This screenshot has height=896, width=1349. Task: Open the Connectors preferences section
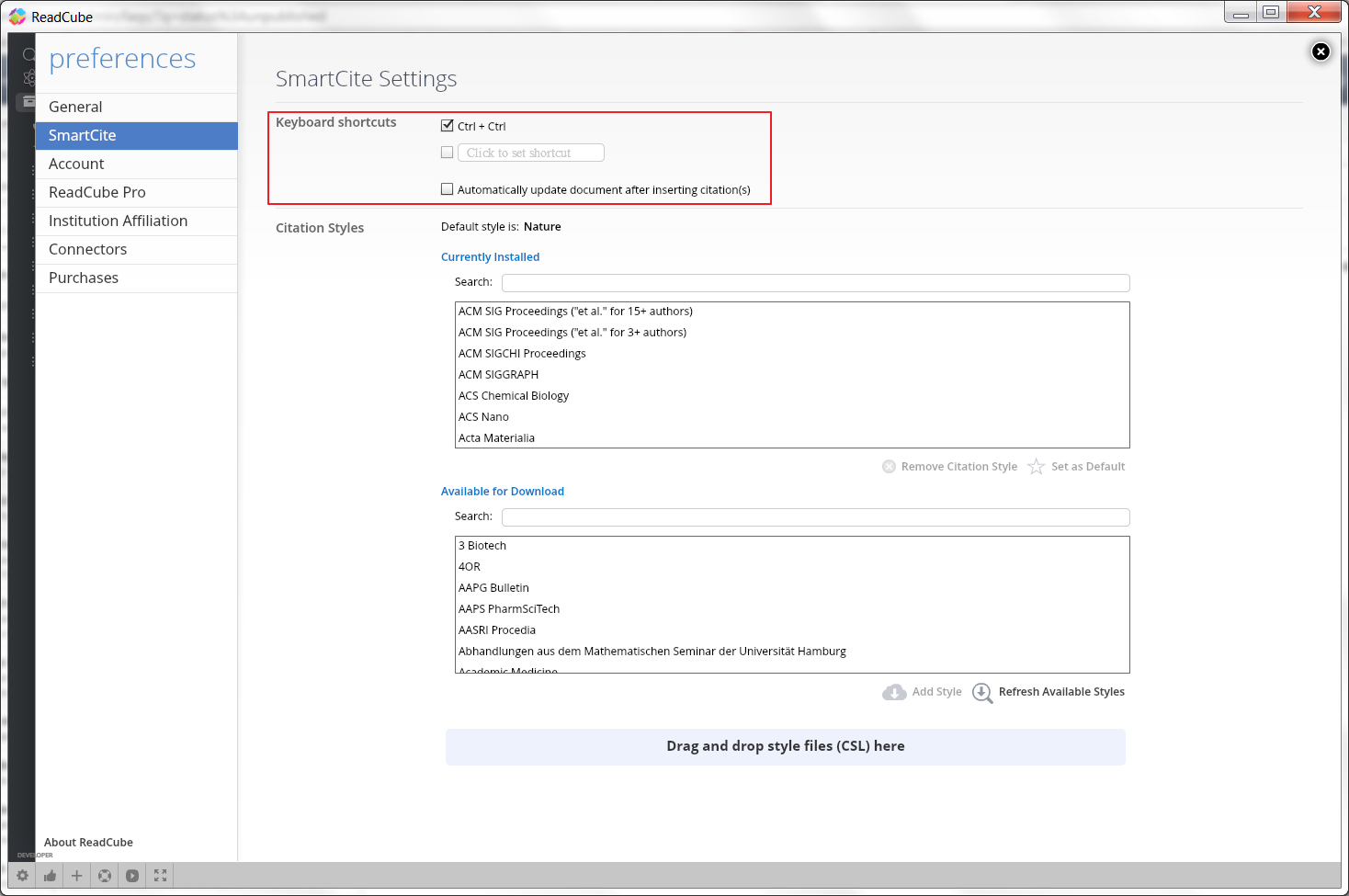pos(136,249)
